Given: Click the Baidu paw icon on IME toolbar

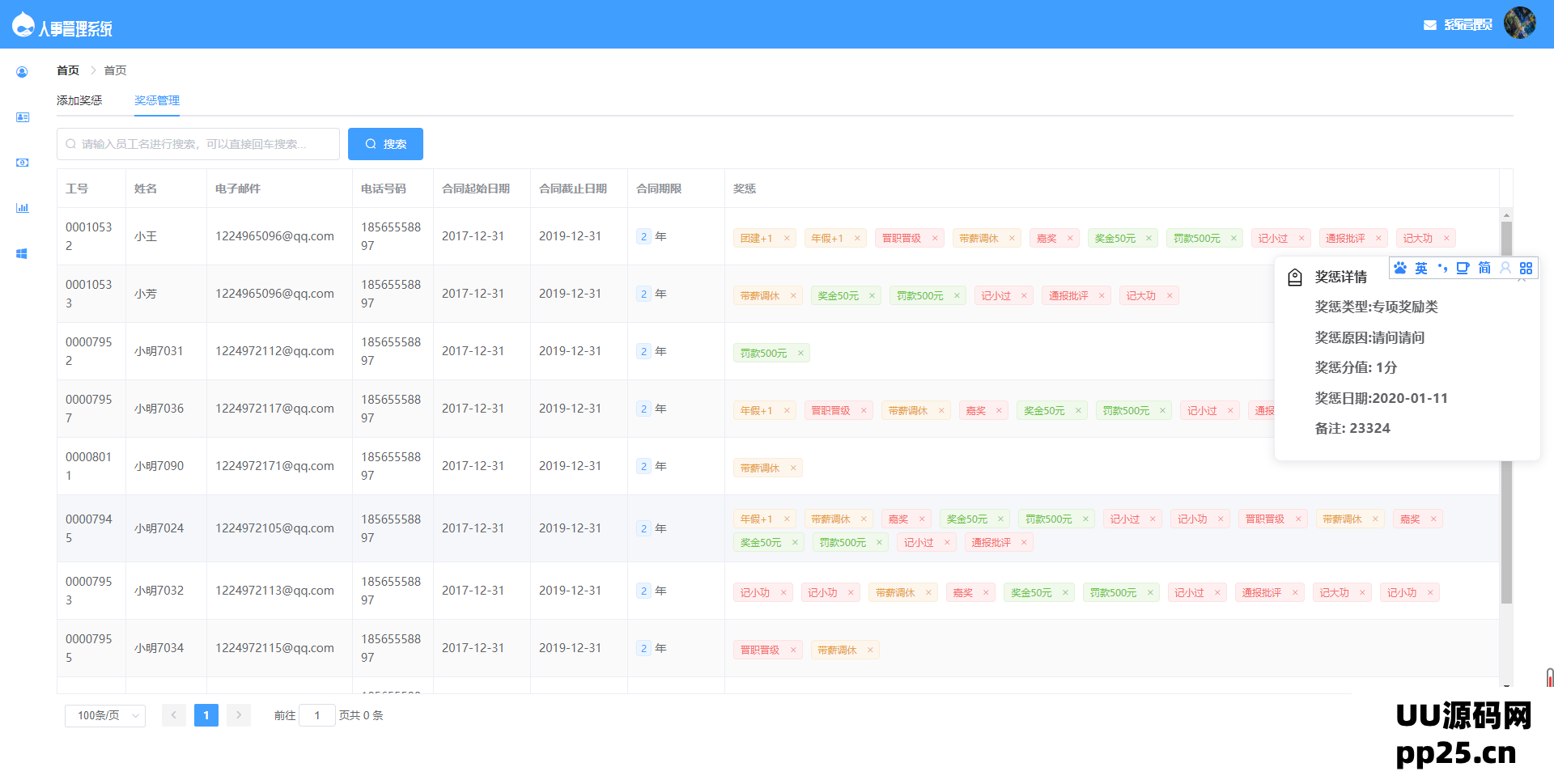Looking at the screenshot, I should tap(1400, 268).
